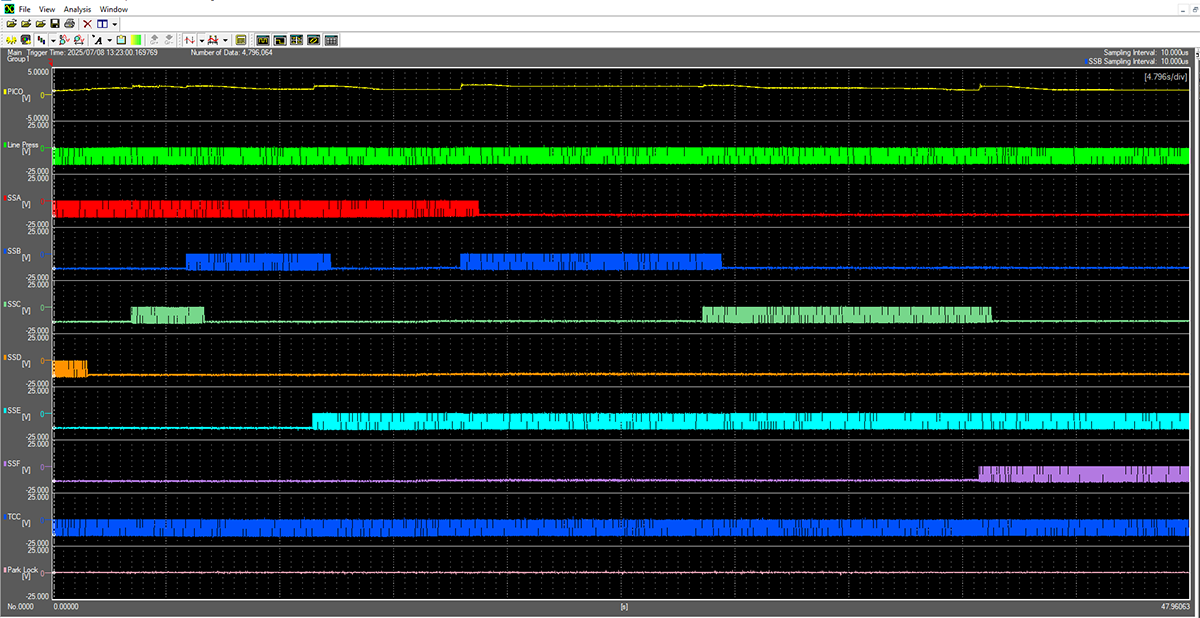Click the Print icon in toolbar
Viewport: 1200px width, 618px height.
point(69,23)
